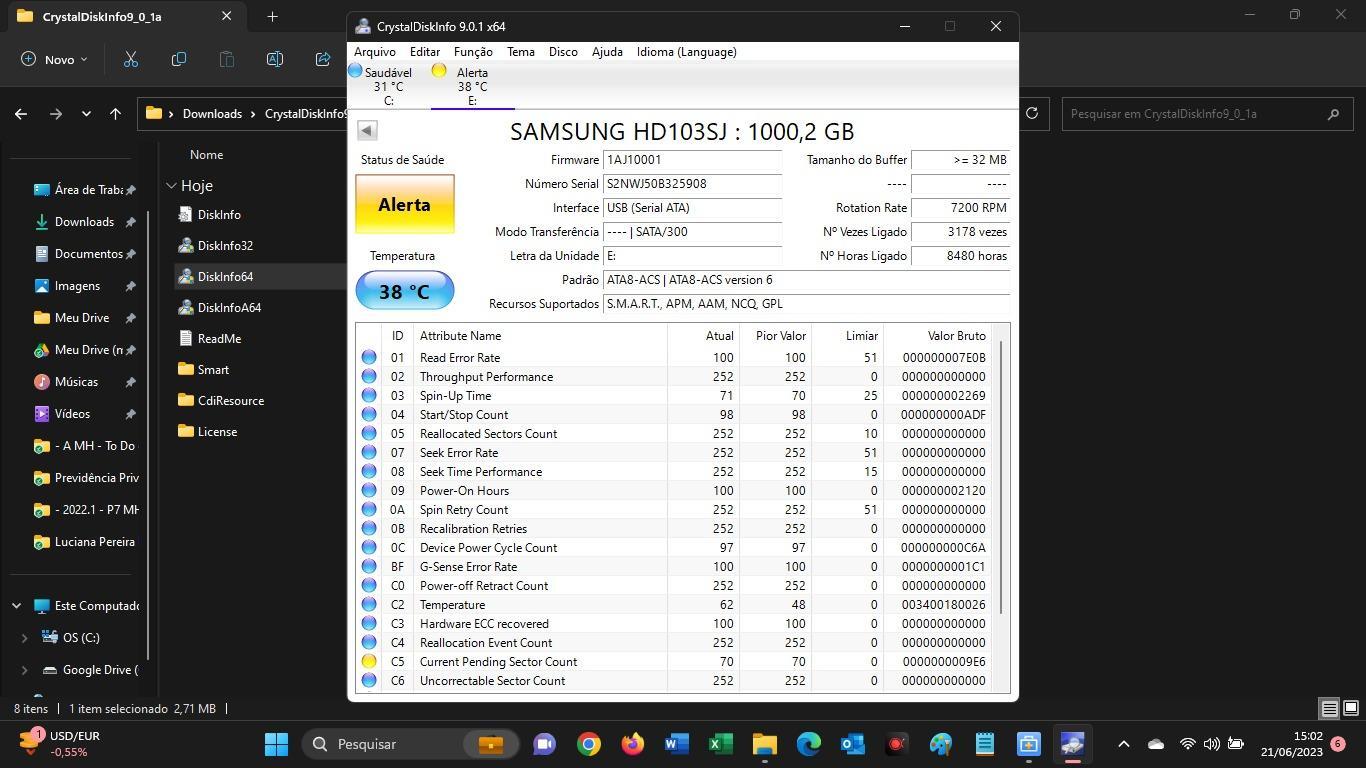
Task: Select the ReadMe file
Action: click(x=219, y=339)
